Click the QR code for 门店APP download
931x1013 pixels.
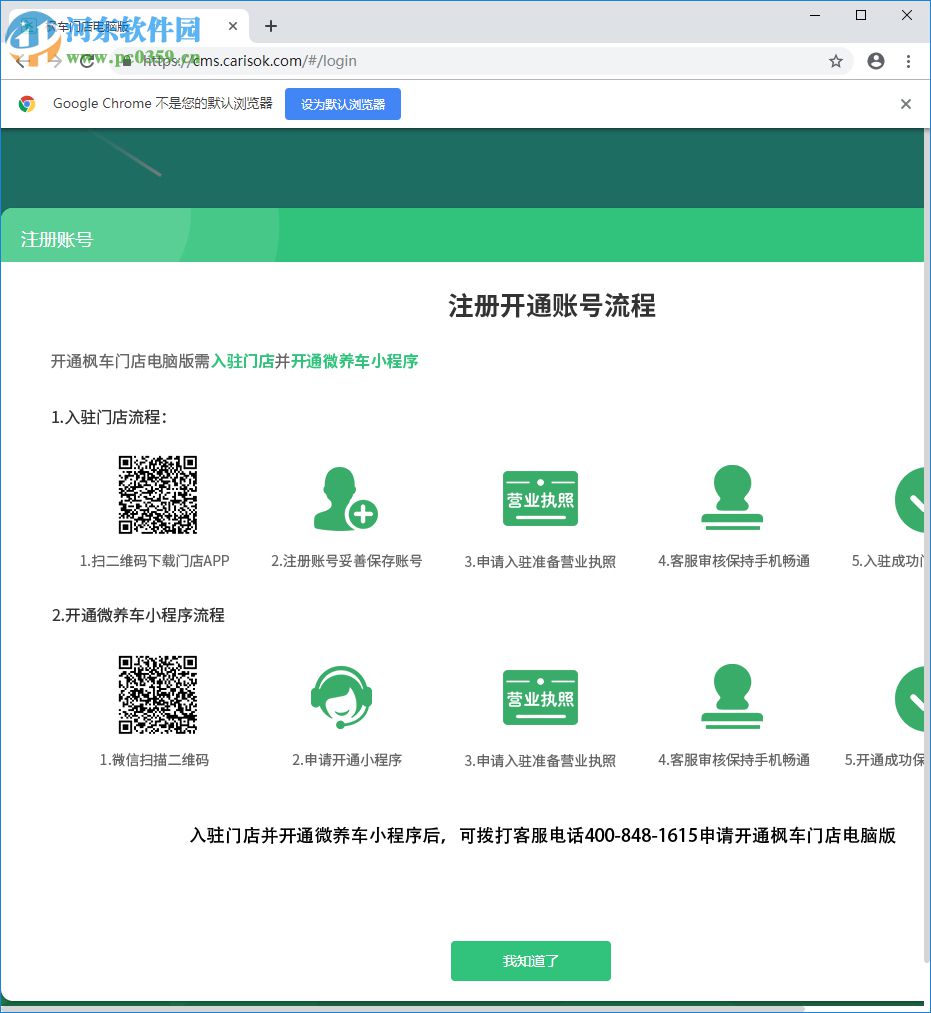[x=156, y=494]
